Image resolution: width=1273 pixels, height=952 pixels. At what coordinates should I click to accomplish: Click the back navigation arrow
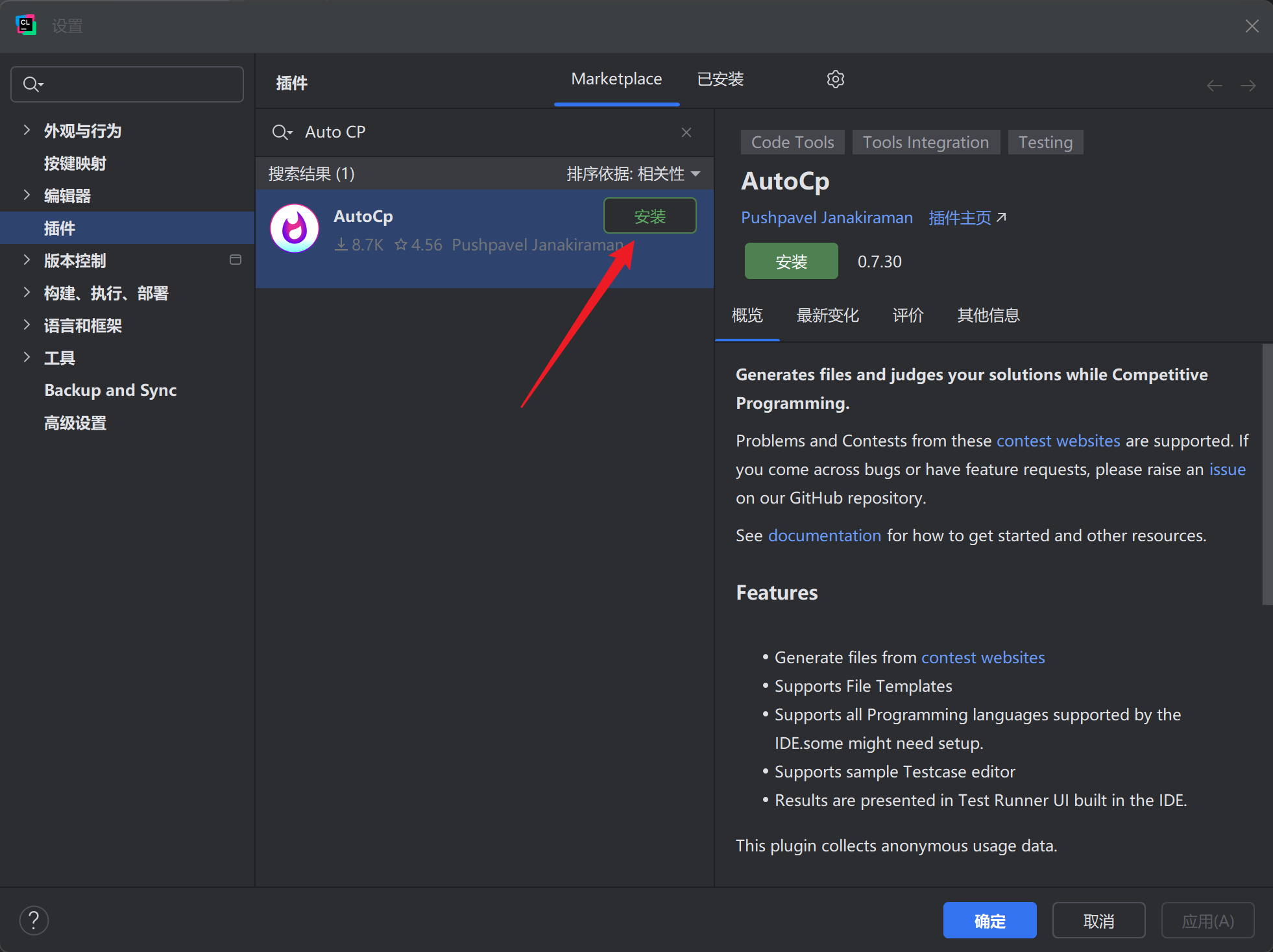[x=1214, y=86]
